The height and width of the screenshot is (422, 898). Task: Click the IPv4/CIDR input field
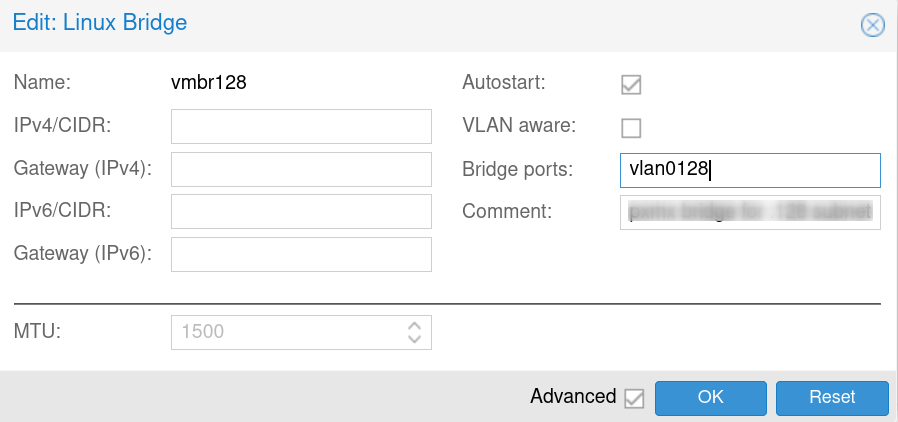(x=301, y=127)
